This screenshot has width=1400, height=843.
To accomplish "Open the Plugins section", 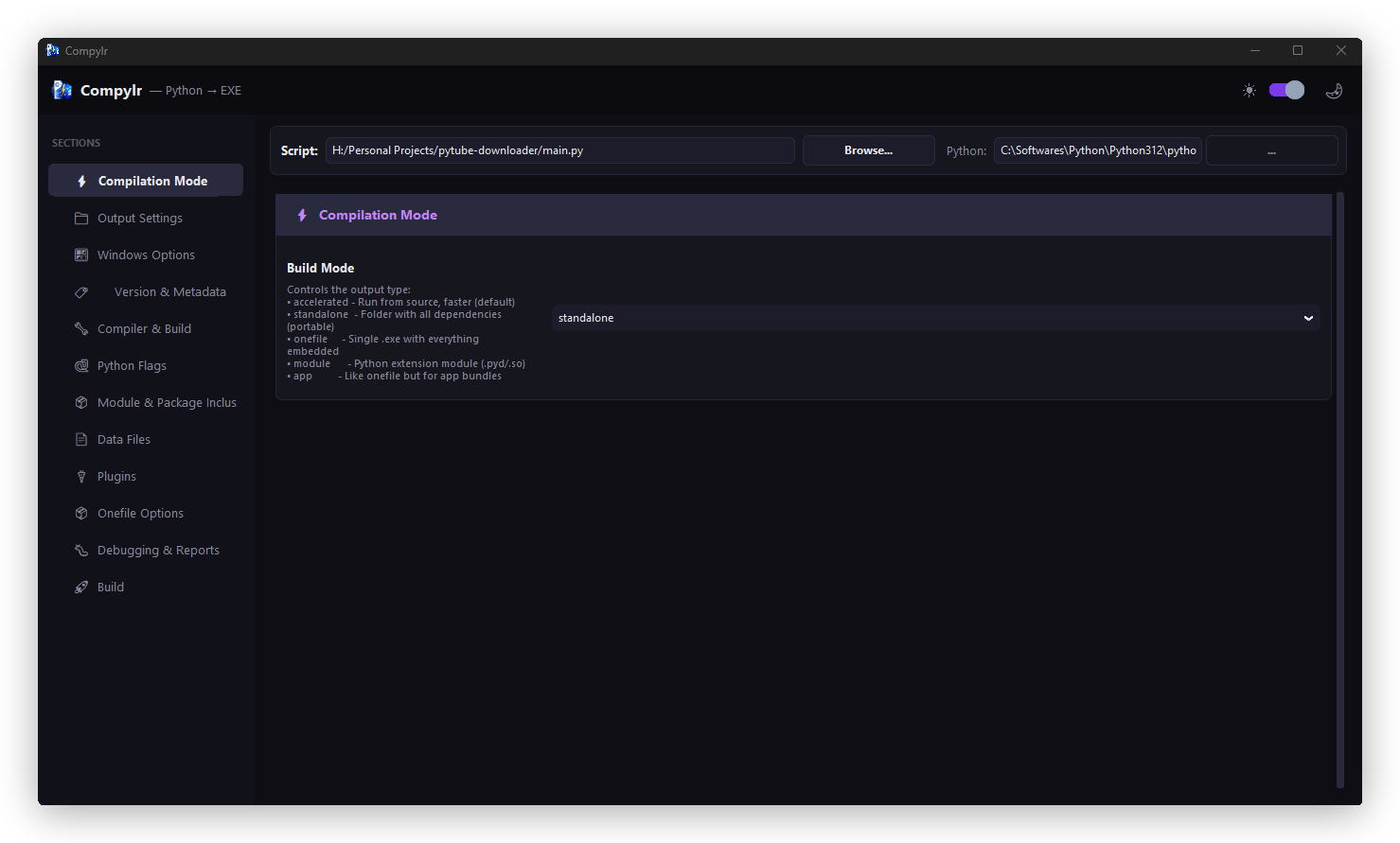I will [x=146, y=476].
